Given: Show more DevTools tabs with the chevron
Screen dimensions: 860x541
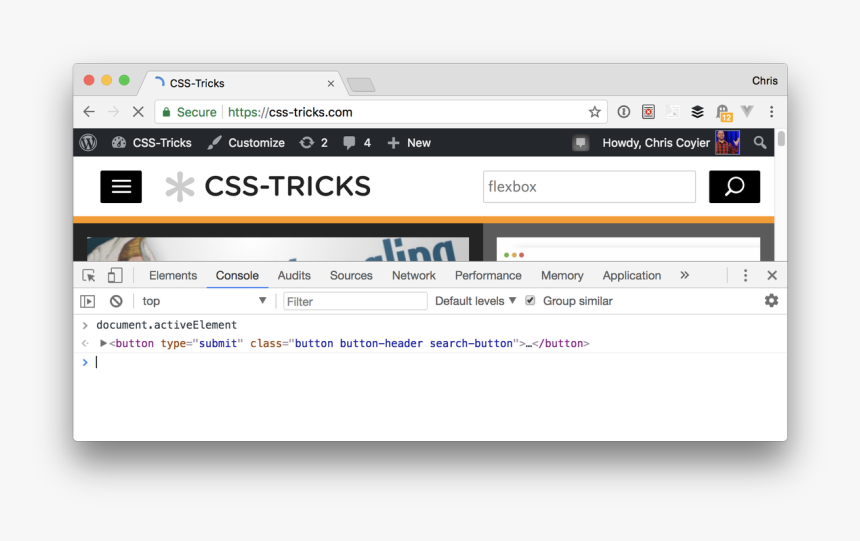Looking at the screenshot, I should (x=684, y=275).
